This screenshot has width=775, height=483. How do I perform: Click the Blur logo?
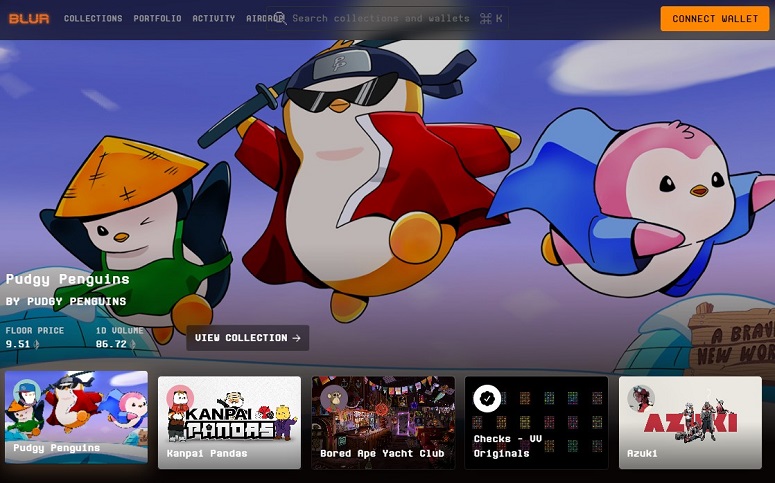coord(29,18)
